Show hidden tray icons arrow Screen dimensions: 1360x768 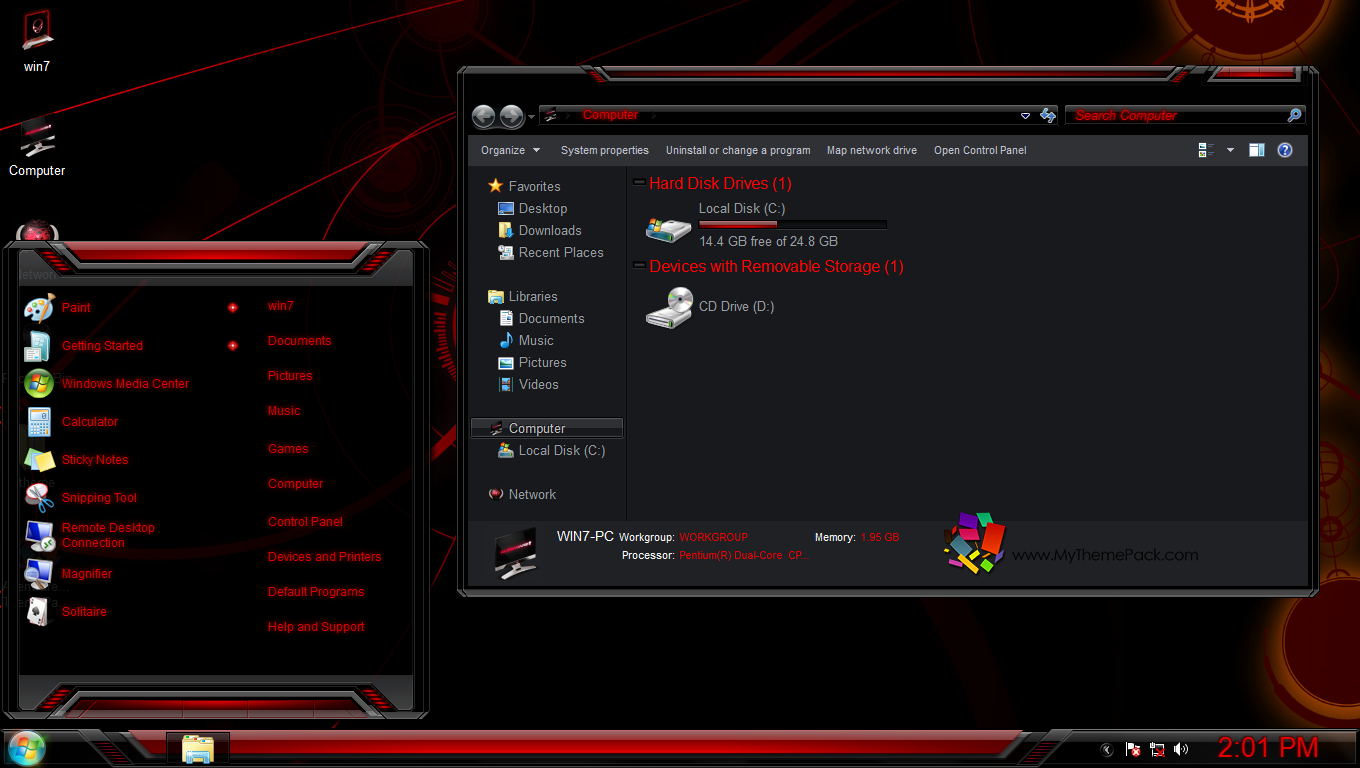coord(1107,749)
